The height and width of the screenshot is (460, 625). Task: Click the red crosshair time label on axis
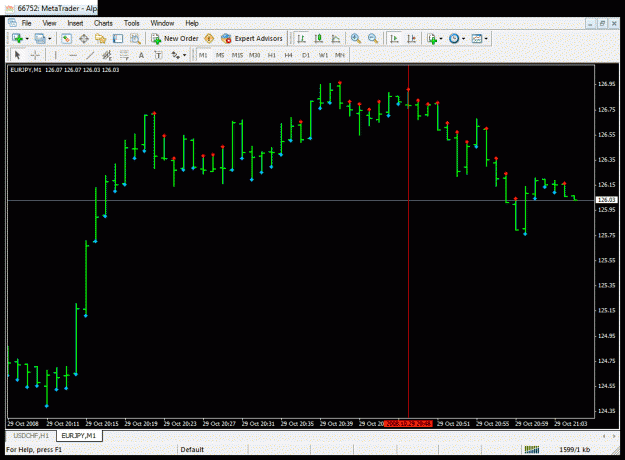click(408, 424)
